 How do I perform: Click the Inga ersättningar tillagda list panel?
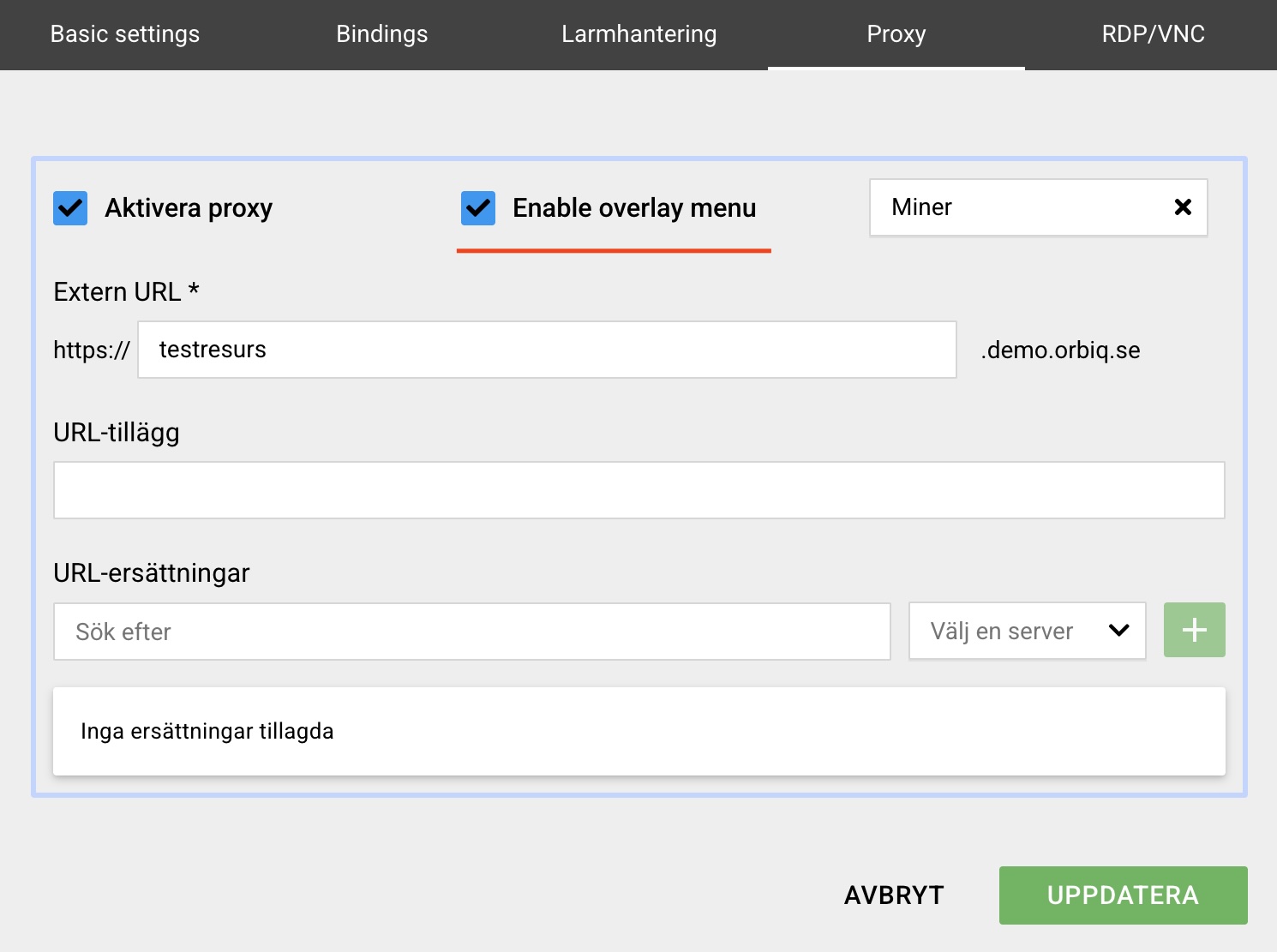(638, 731)
